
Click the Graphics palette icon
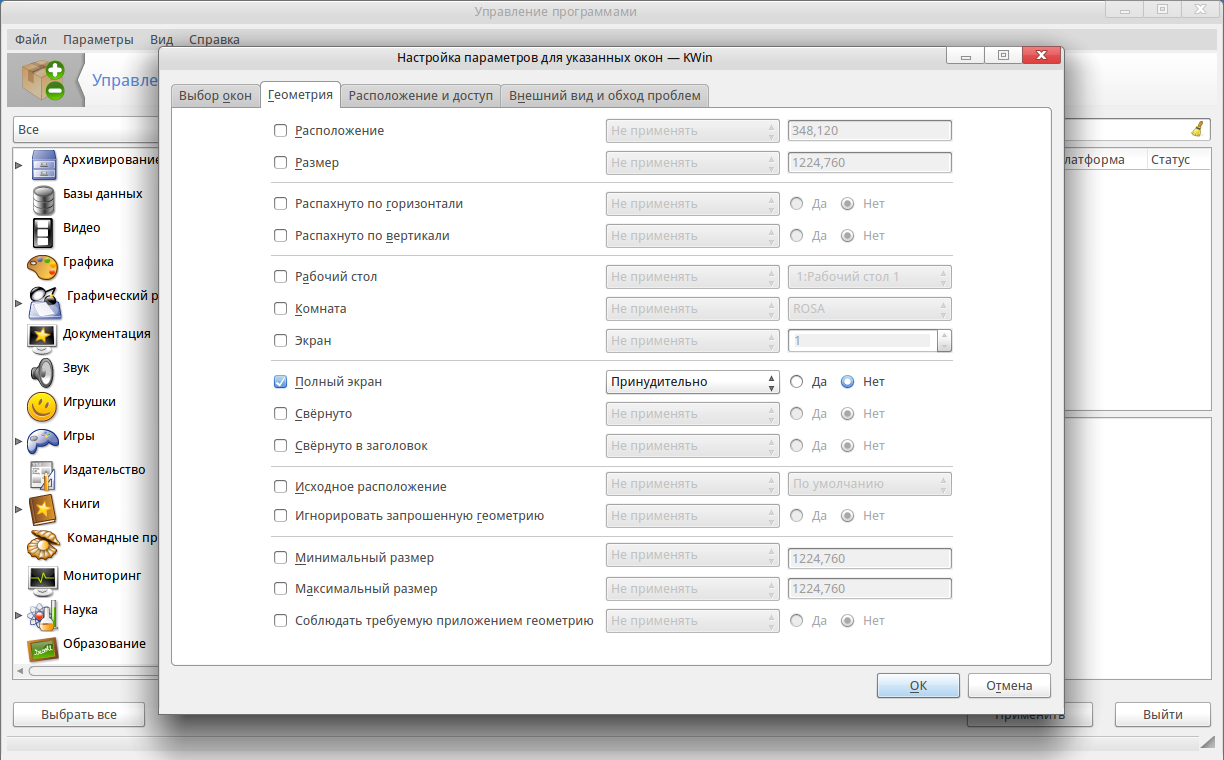pyautogui.click(x=43, y=267)
